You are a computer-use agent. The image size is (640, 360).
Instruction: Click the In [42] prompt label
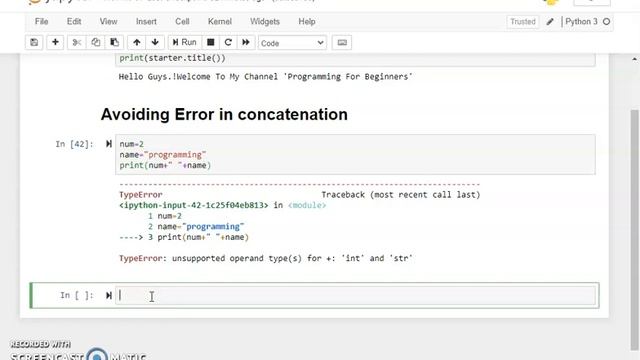pos(74,144)
